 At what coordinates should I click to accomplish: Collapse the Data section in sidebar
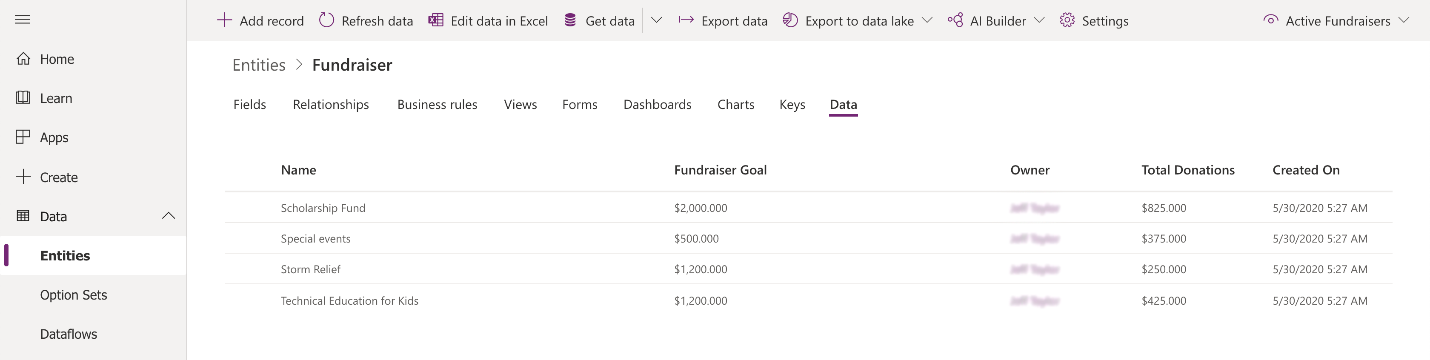click(168, 216)
